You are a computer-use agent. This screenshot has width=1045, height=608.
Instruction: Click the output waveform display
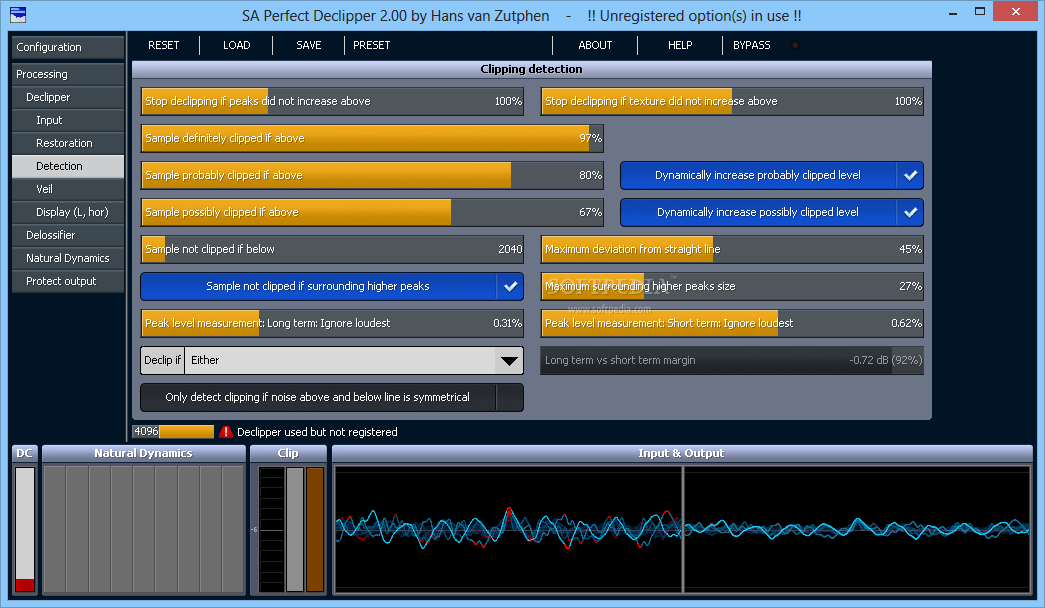click(858, 529)
